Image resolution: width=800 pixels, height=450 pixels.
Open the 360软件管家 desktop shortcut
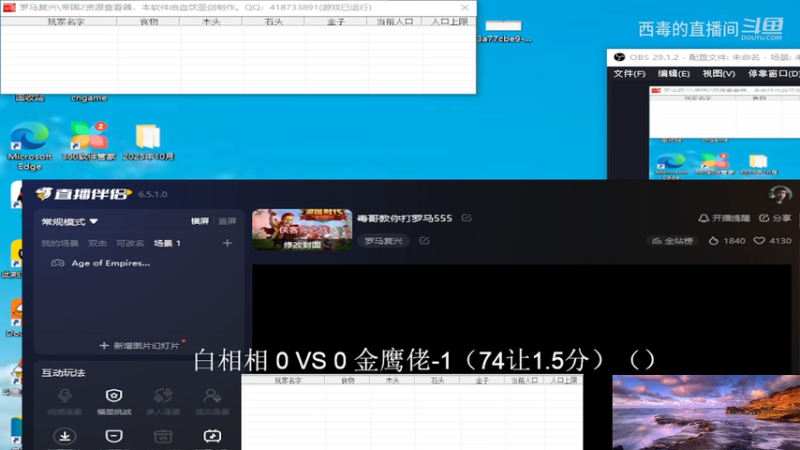coord(89,141)
